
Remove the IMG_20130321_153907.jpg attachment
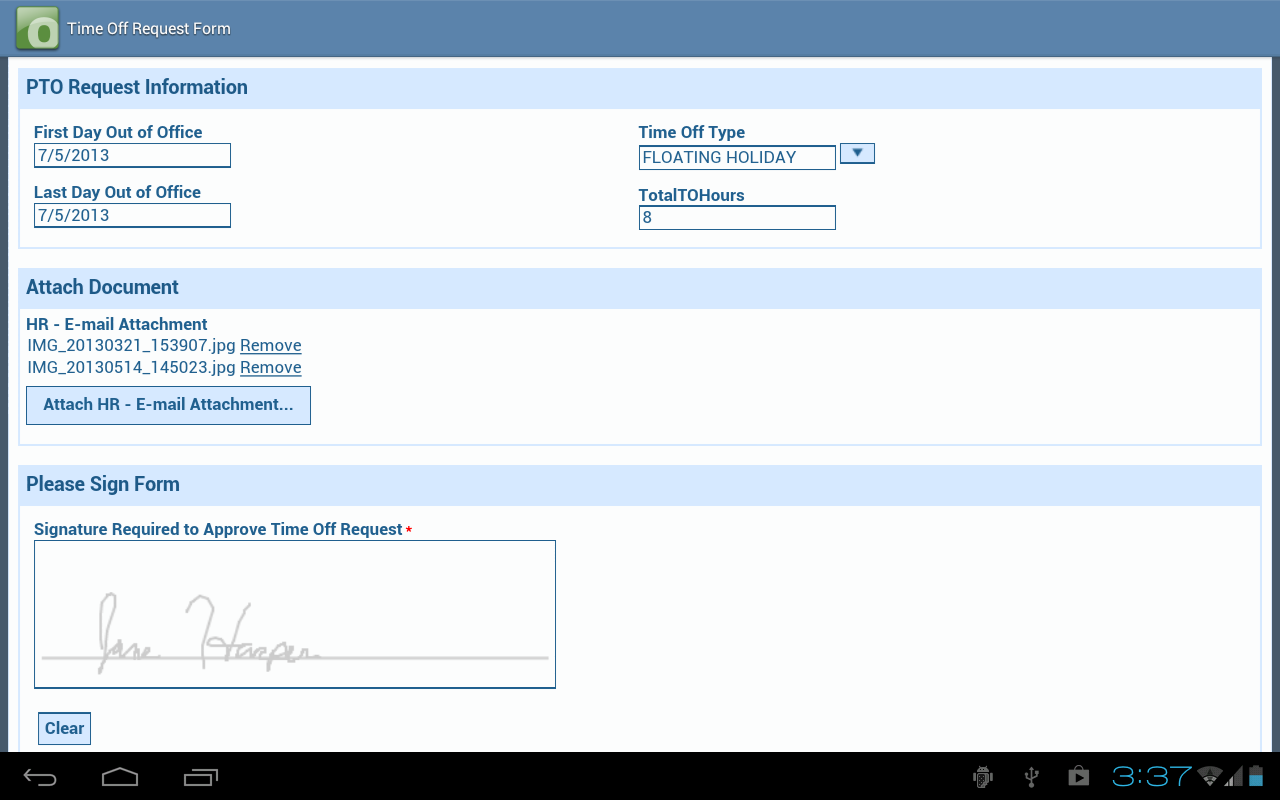click(x=270, y=345)
